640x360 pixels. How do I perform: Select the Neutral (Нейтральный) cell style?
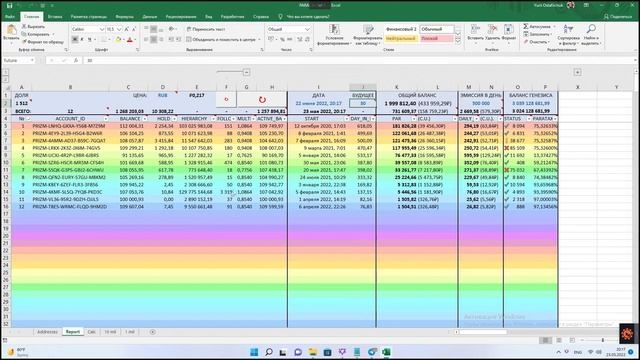pyautogui.click(x=402, y=38)
